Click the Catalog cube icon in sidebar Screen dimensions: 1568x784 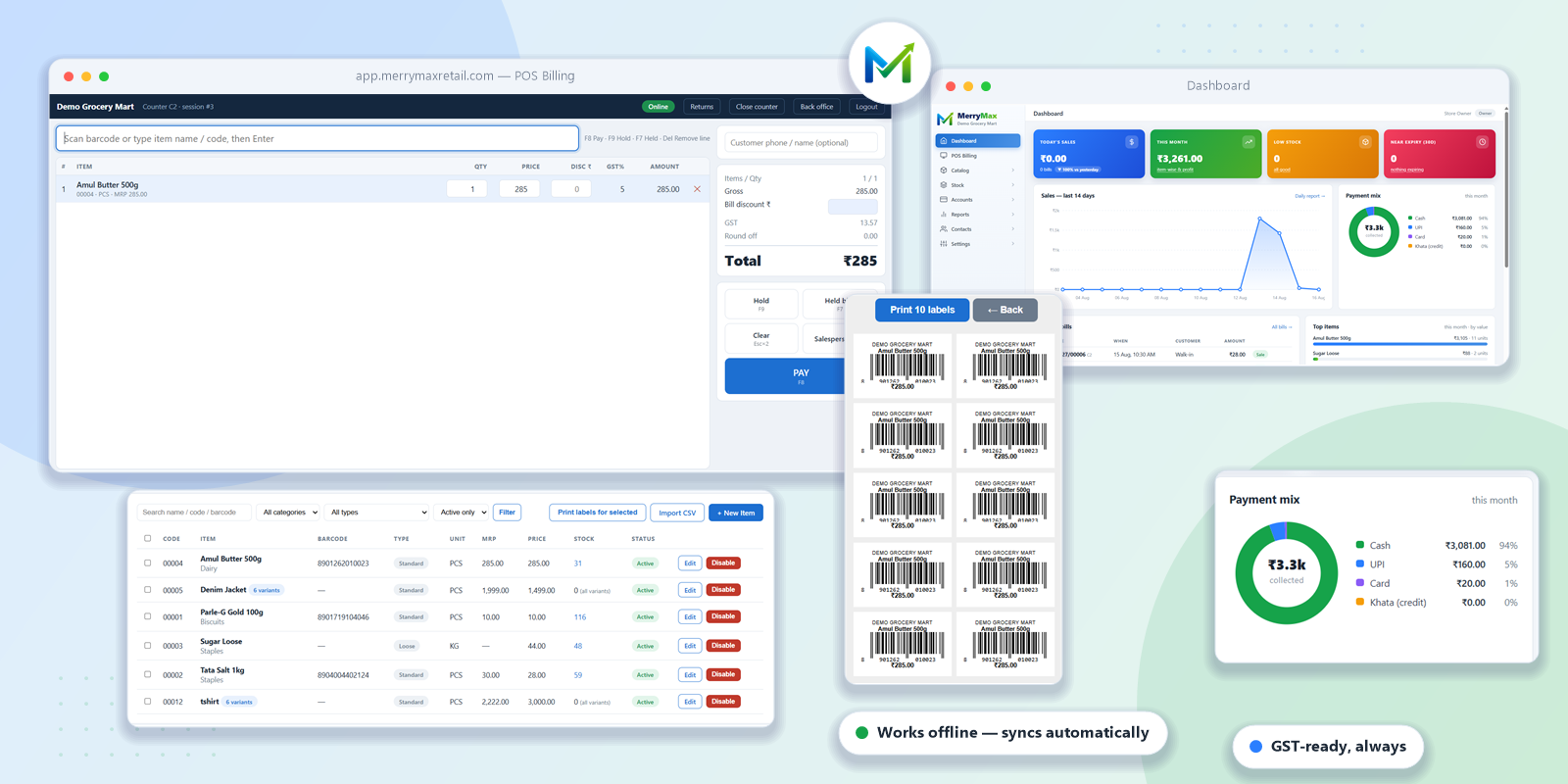click(944, 171)
